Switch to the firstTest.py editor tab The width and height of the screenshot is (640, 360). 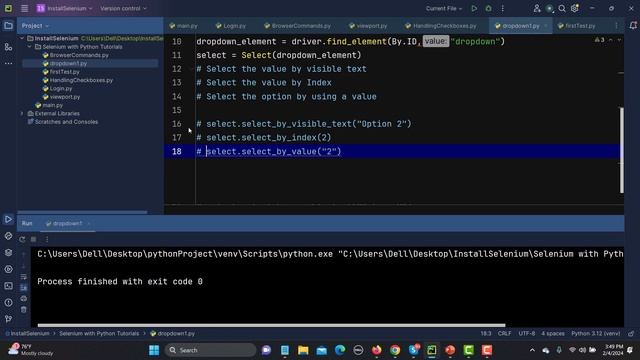[x=576, y=26]
